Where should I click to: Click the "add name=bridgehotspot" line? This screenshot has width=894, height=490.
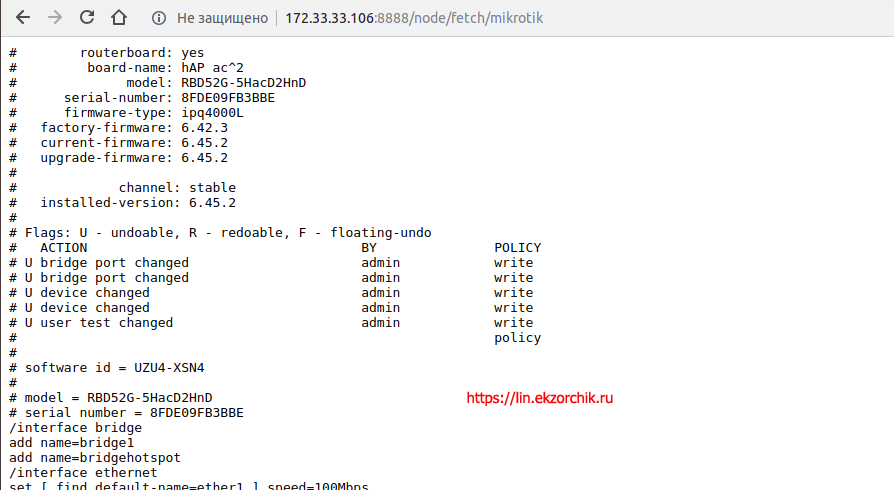point(83,457)
